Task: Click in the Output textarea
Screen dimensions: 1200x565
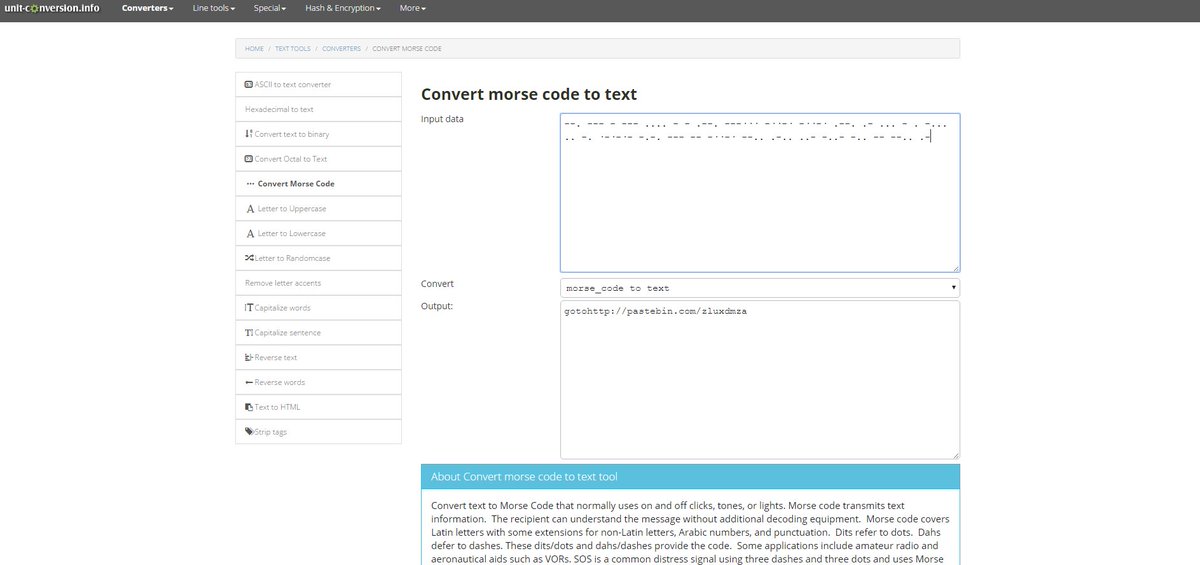Action: pos(760,380)
